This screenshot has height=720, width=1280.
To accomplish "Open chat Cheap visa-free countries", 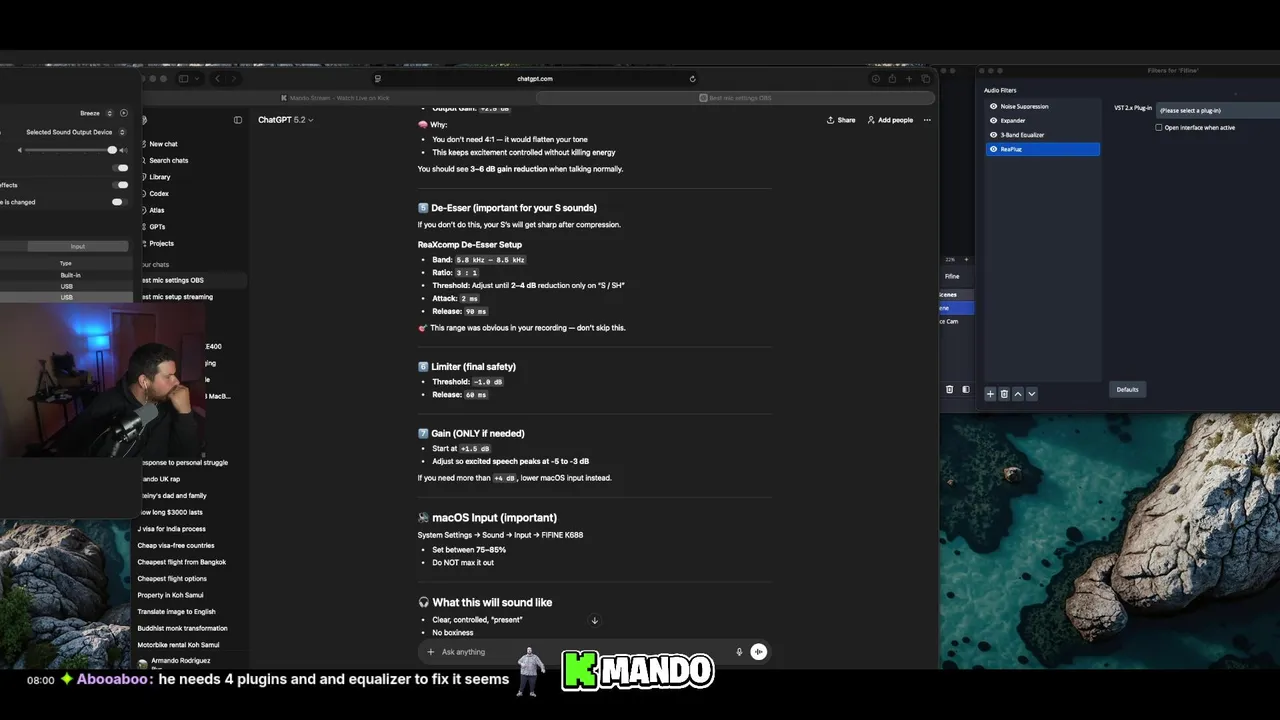I will click(x=176, y=545).
